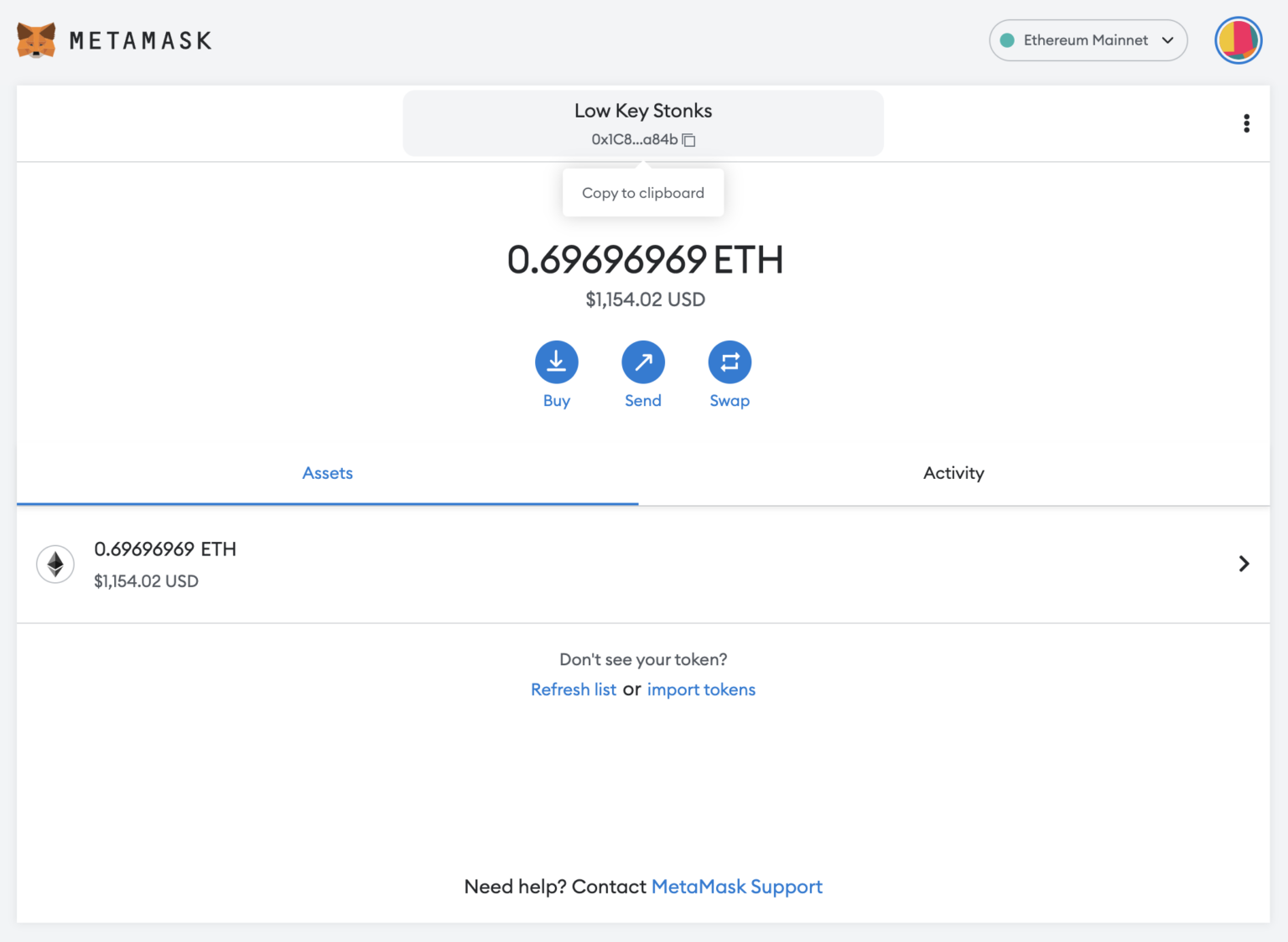Click the MetaMask fox logo
1288x942 pixels.
(34, 39)
